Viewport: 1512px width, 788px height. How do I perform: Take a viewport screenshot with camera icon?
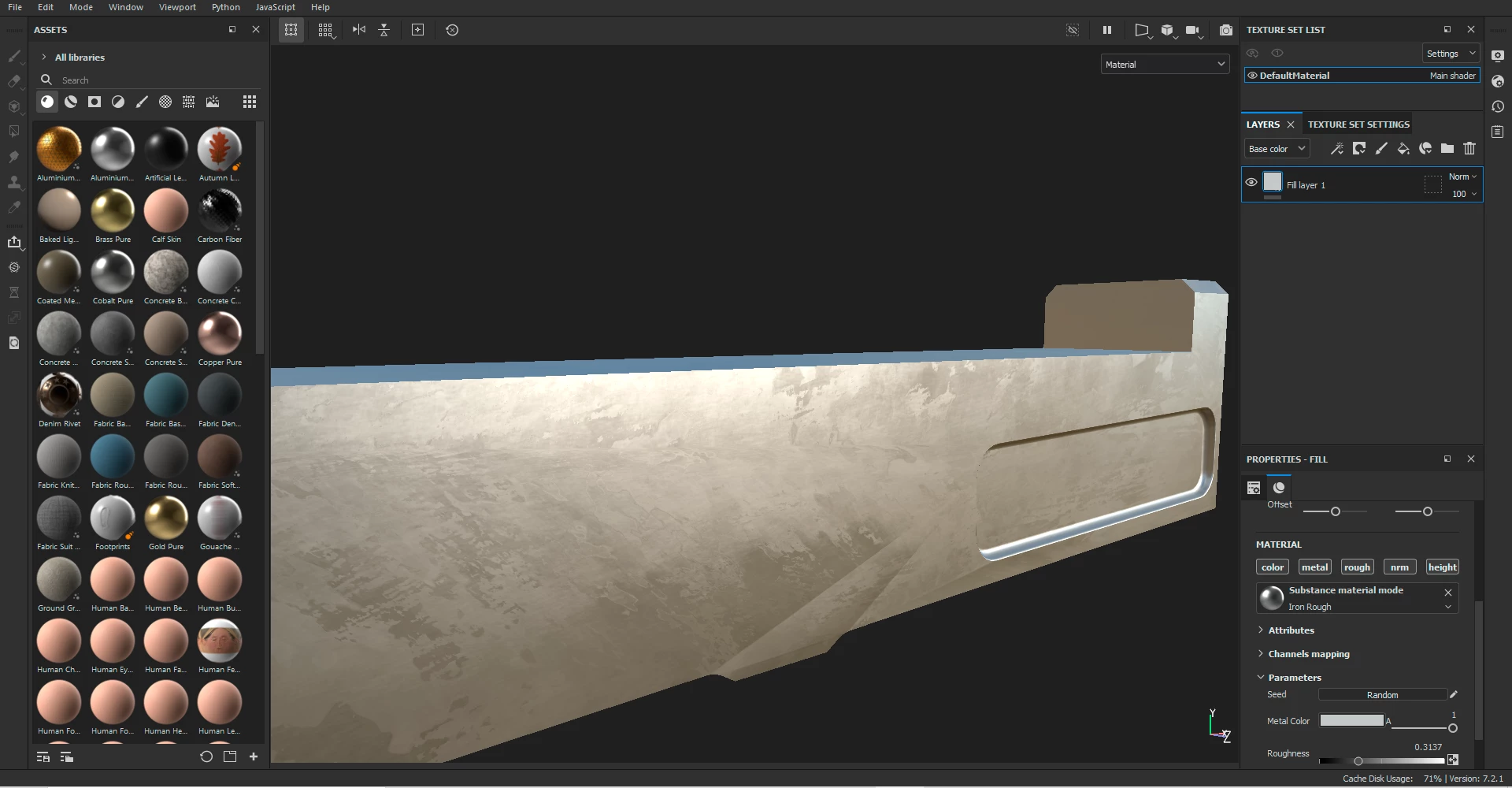(1226, 30)
